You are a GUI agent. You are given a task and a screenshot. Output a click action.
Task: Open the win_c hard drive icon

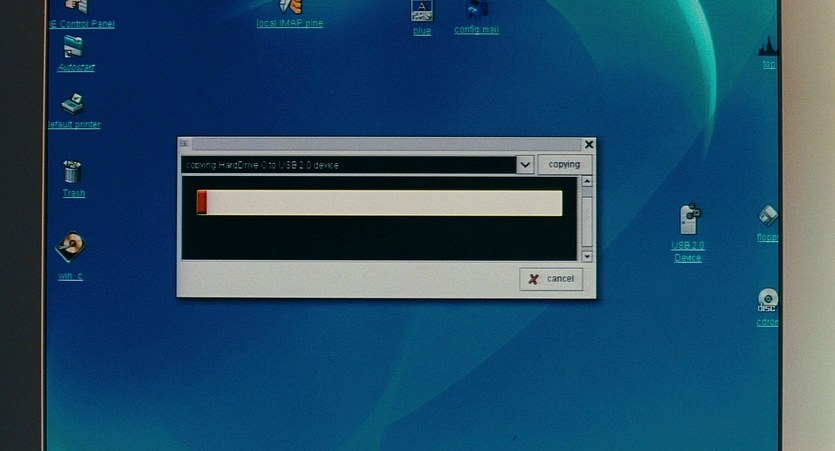[x=70, y=246]
